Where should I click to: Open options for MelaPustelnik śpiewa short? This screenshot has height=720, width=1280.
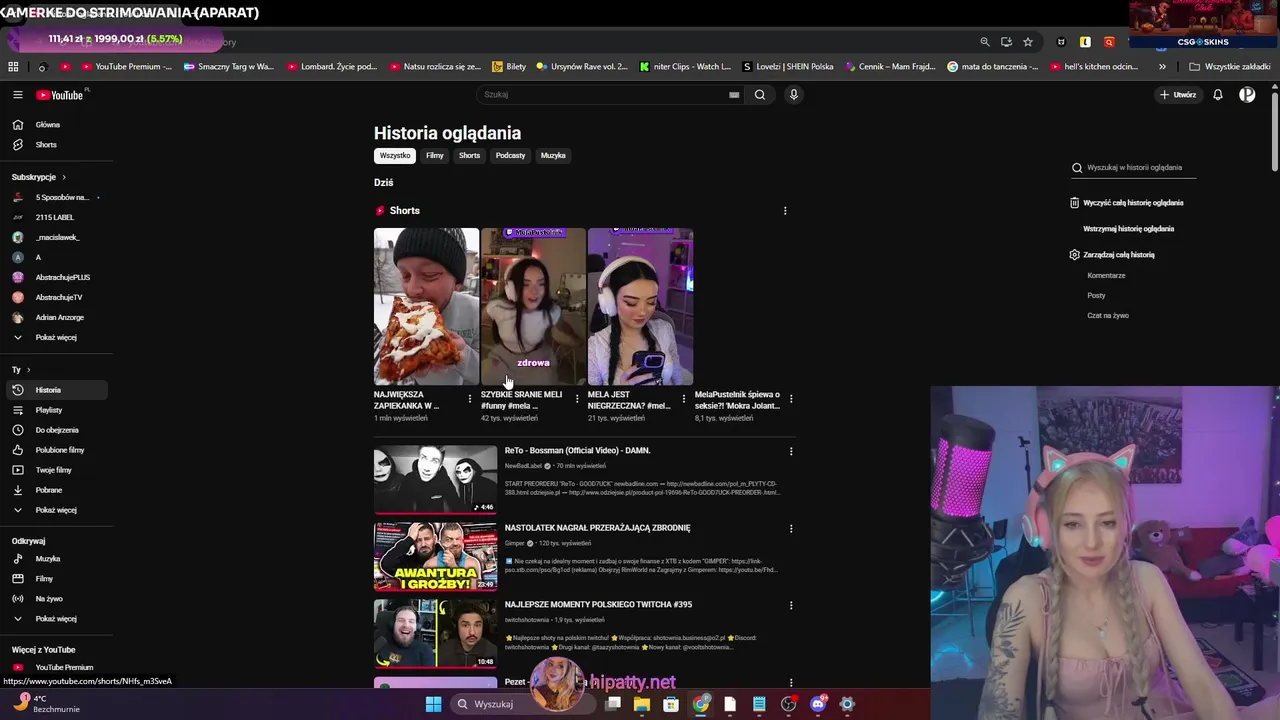click(x=791, y=399)
